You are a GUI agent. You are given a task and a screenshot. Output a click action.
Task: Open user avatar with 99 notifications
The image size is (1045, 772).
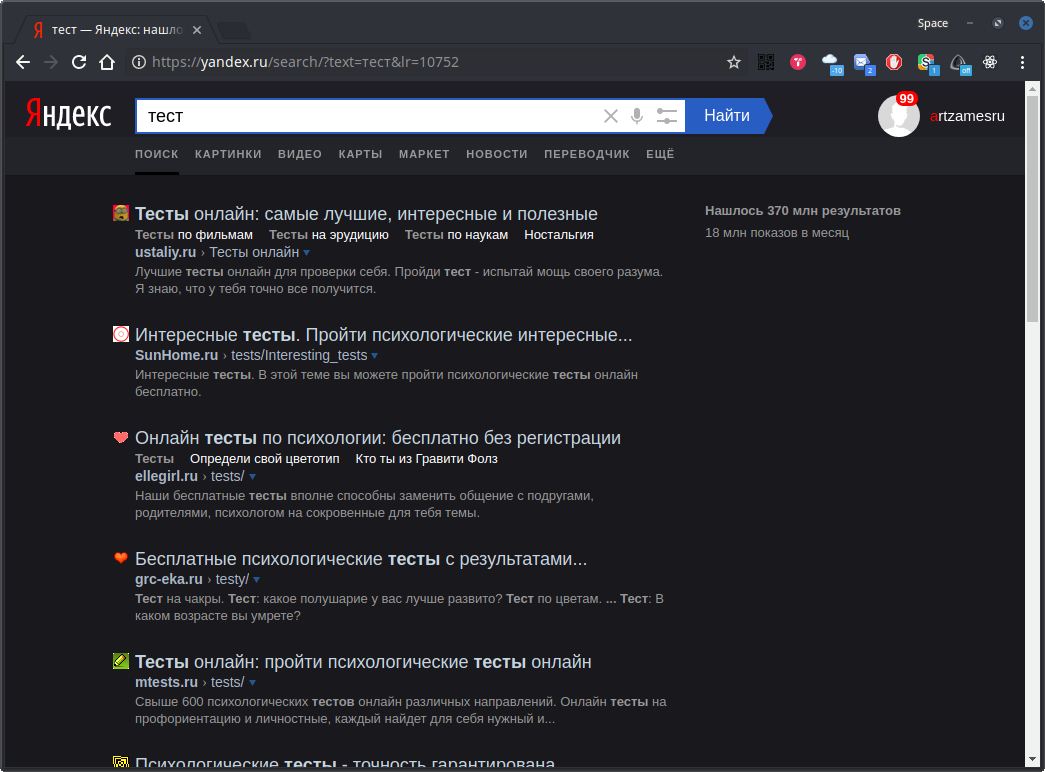coord(898,115)
